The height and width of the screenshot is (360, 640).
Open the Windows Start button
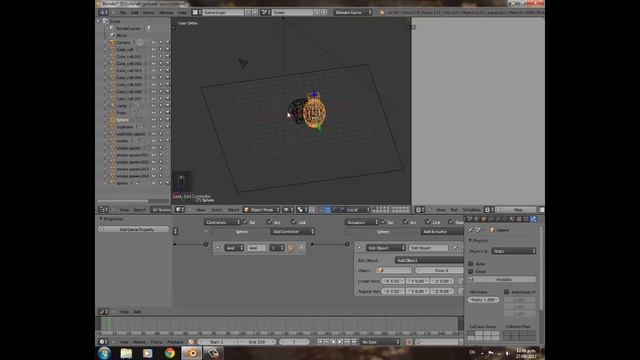104,353
